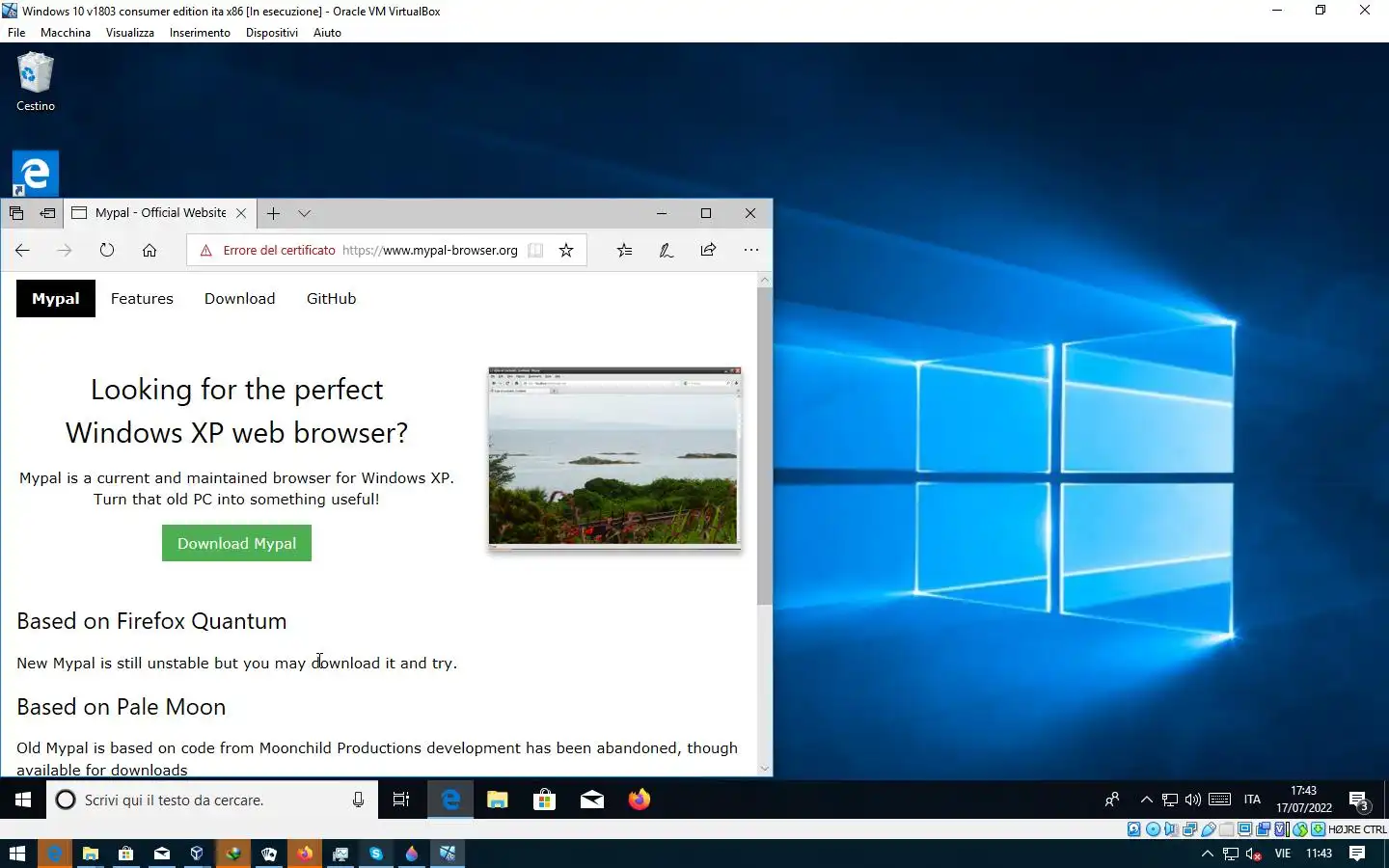Viewport: 1389px width, 868px height.
Task: Open the guest Windows 10 Start menu
Action: pos(23,800)
